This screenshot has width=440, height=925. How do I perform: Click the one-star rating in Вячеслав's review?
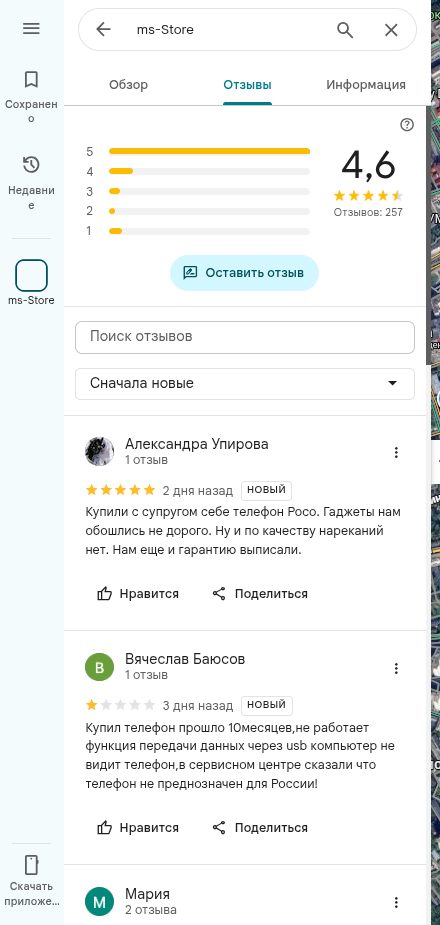(x=121, y=705)
